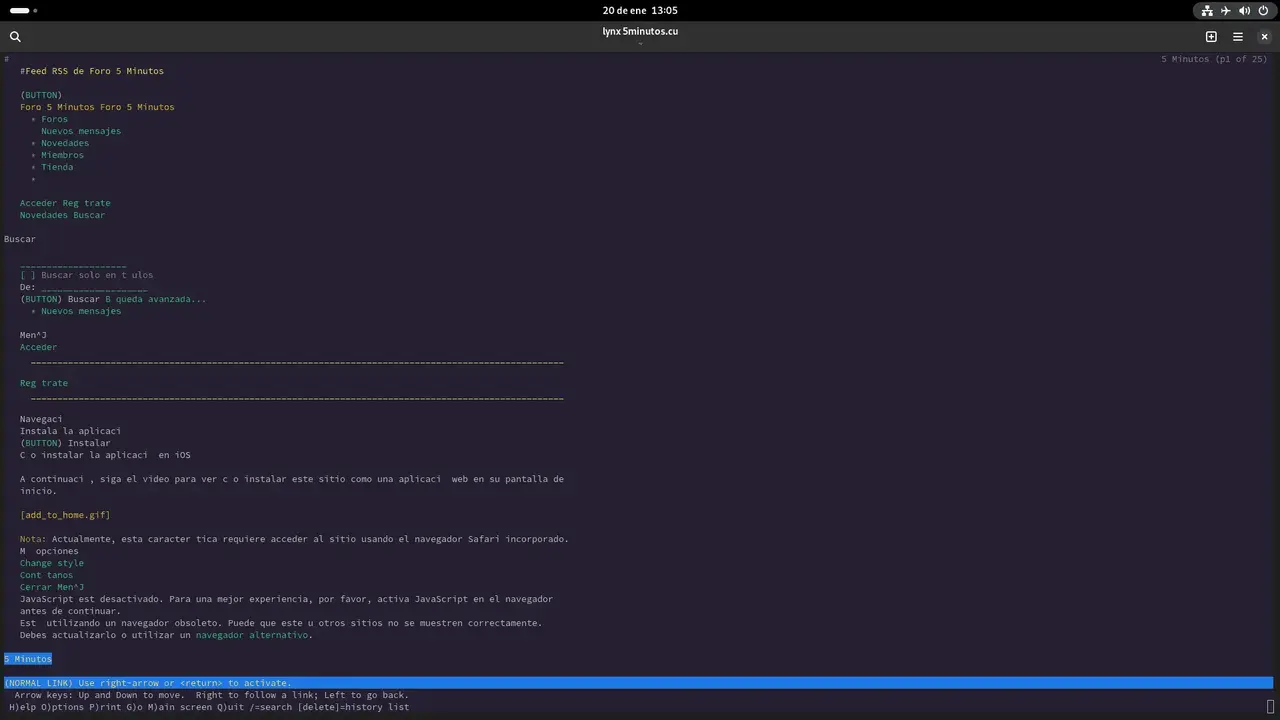
Task: Click the airplane mode icon in tray
Action: pyautogui.click(x=1226, y=11)
